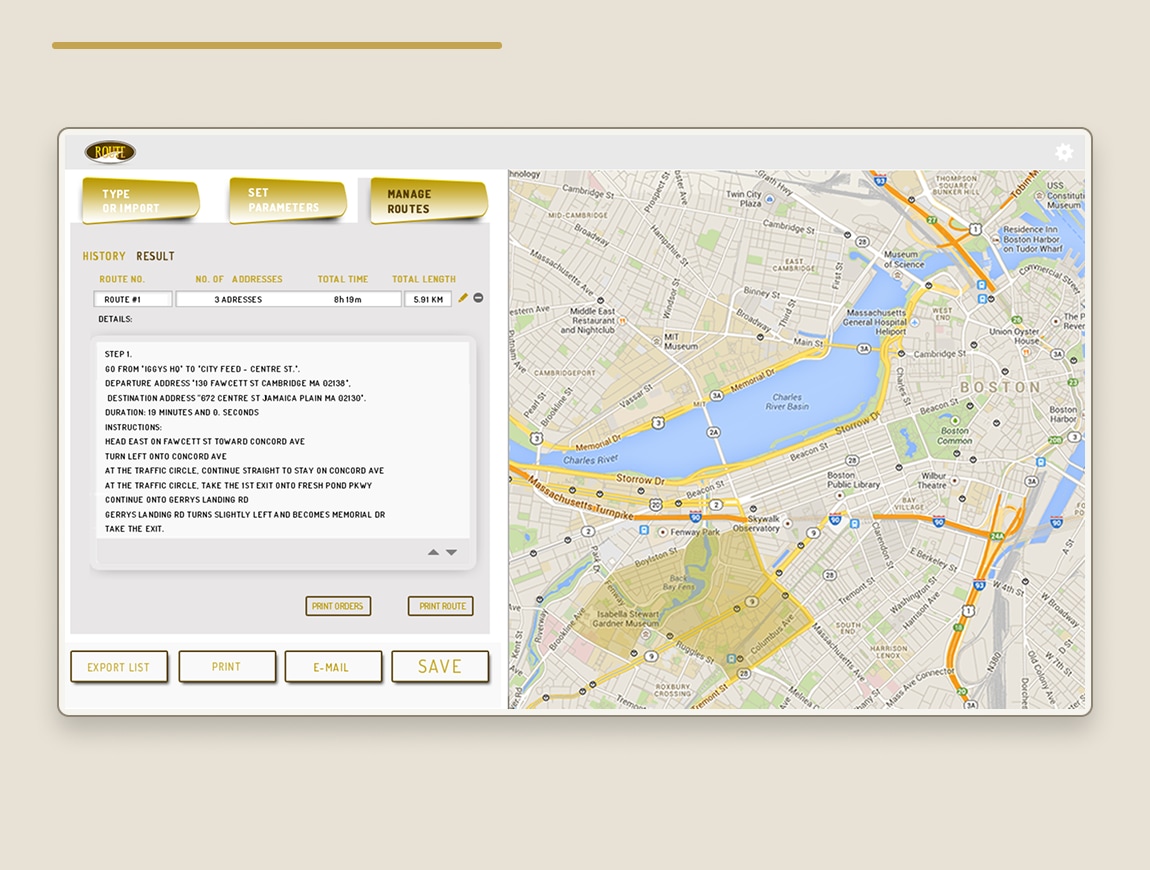Click the 'Take the exit.' instruction
This screenshot has width=1150, height=870.
point(134,529)
